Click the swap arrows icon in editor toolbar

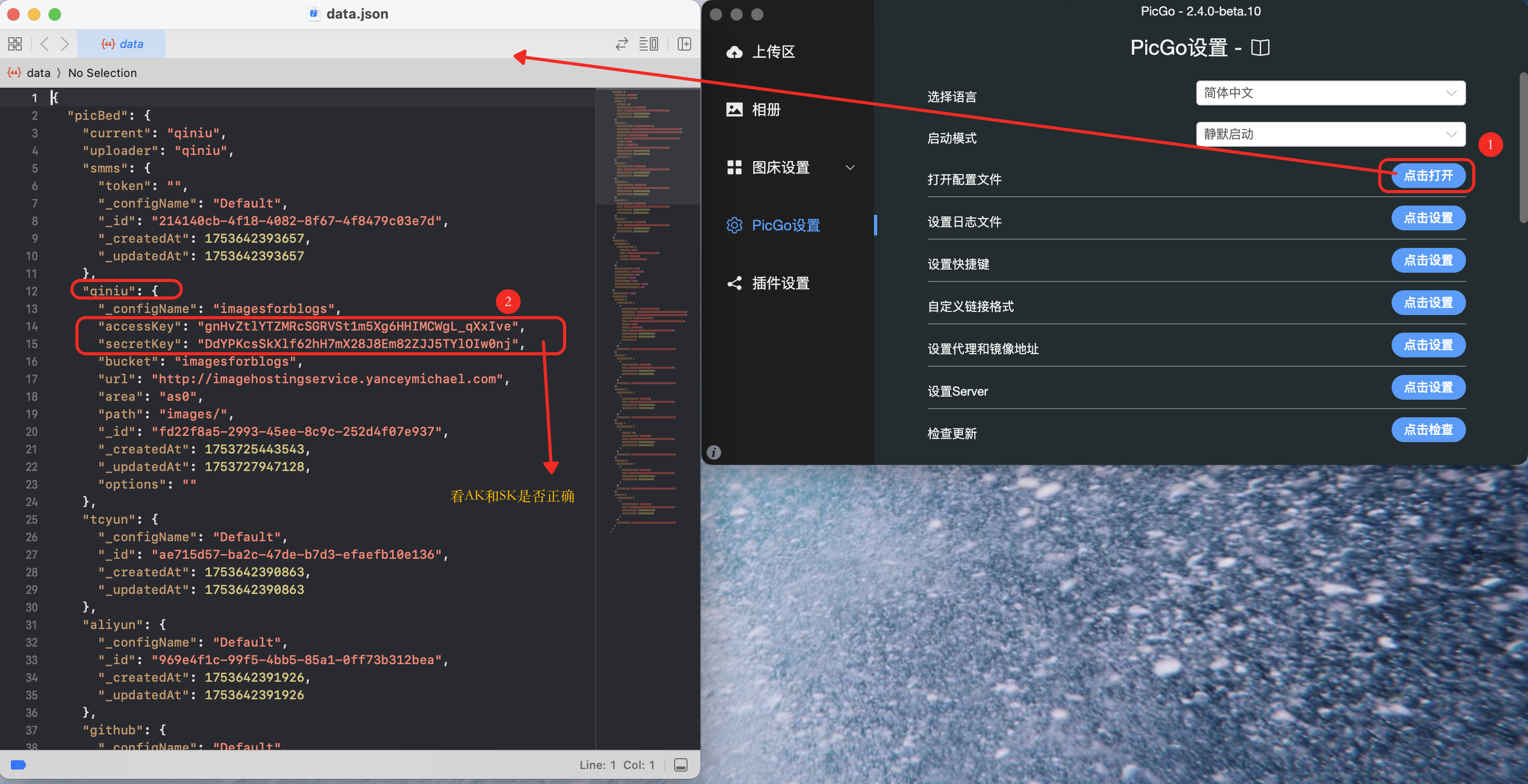[621, 44]
